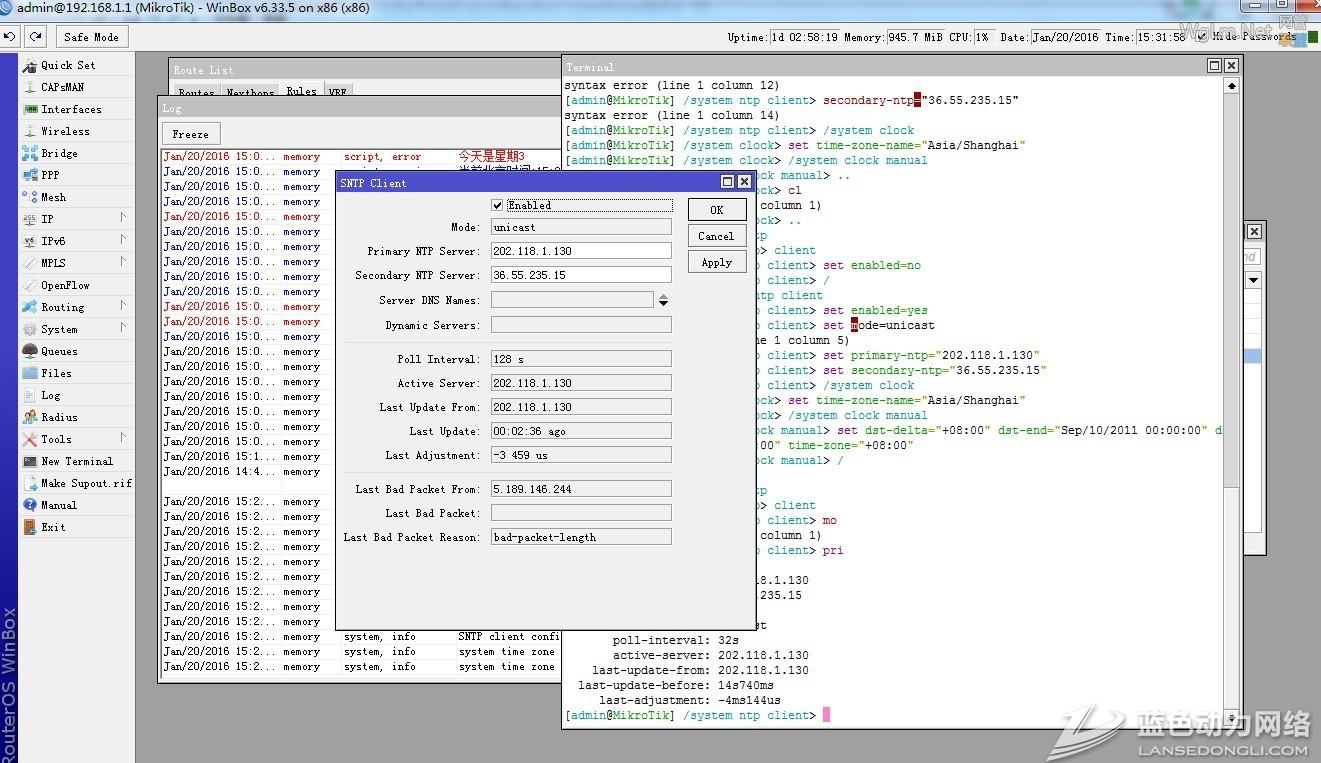Expand the Server DNS Names field arrows
1321x763 pixels.
pos(663,300)
